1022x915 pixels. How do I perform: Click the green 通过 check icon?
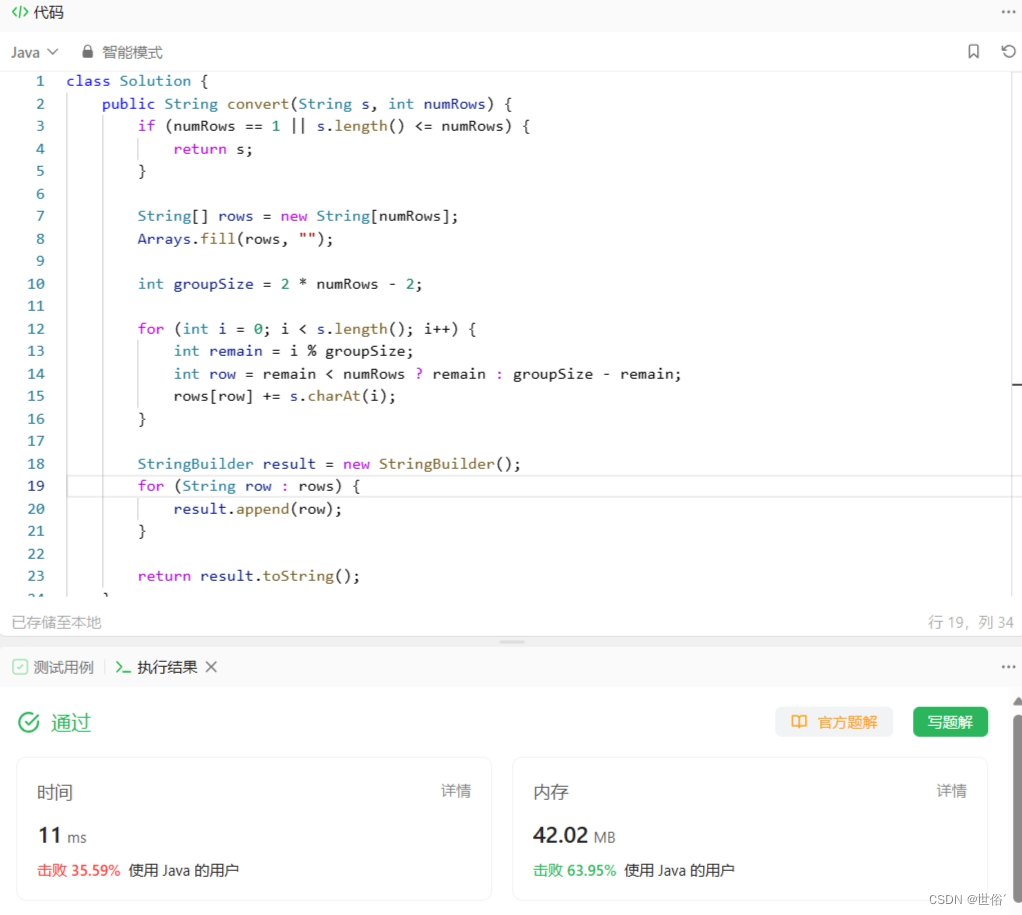pos(29,722)
